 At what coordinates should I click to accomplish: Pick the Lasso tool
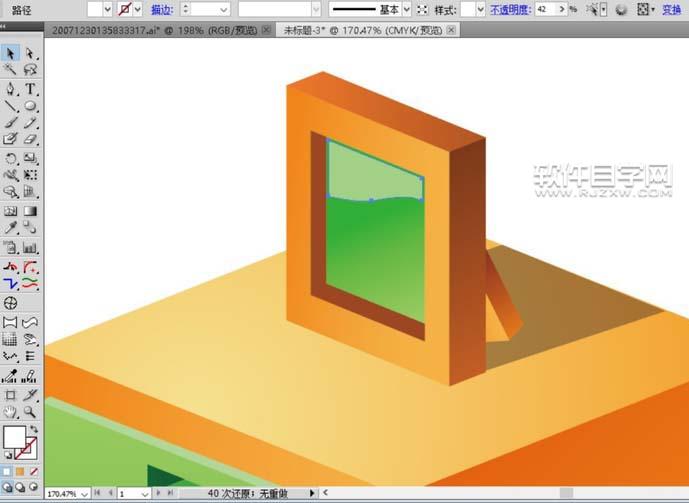click(x=30, y=69)
